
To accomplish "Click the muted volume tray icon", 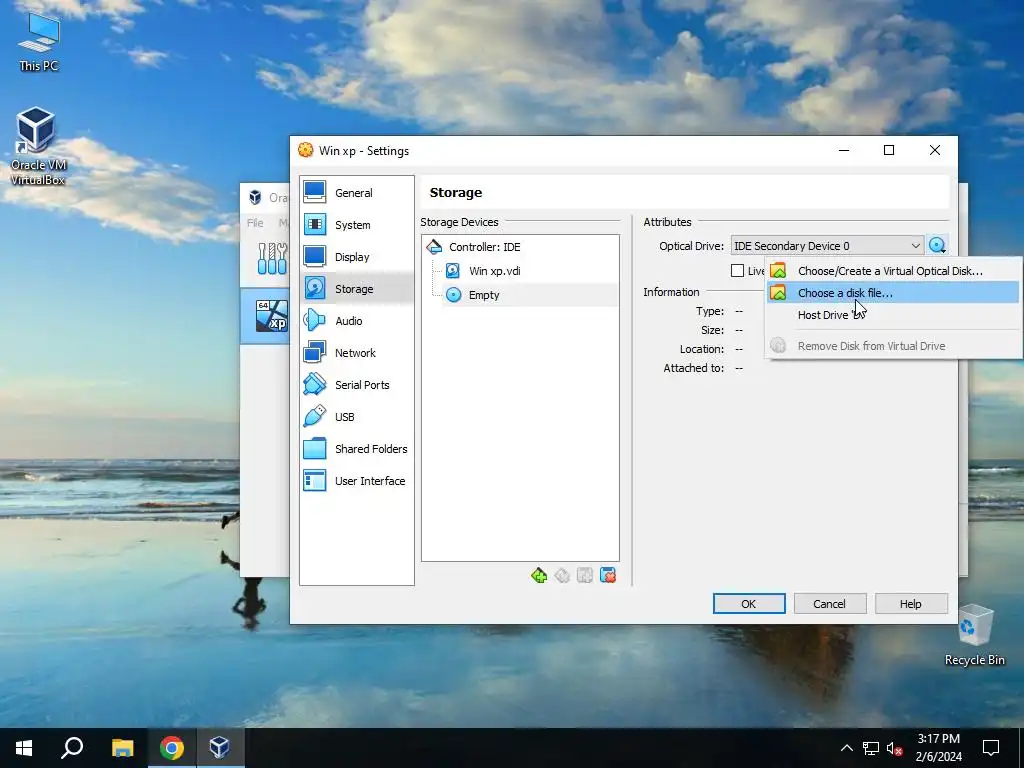I will pos(895,748).
